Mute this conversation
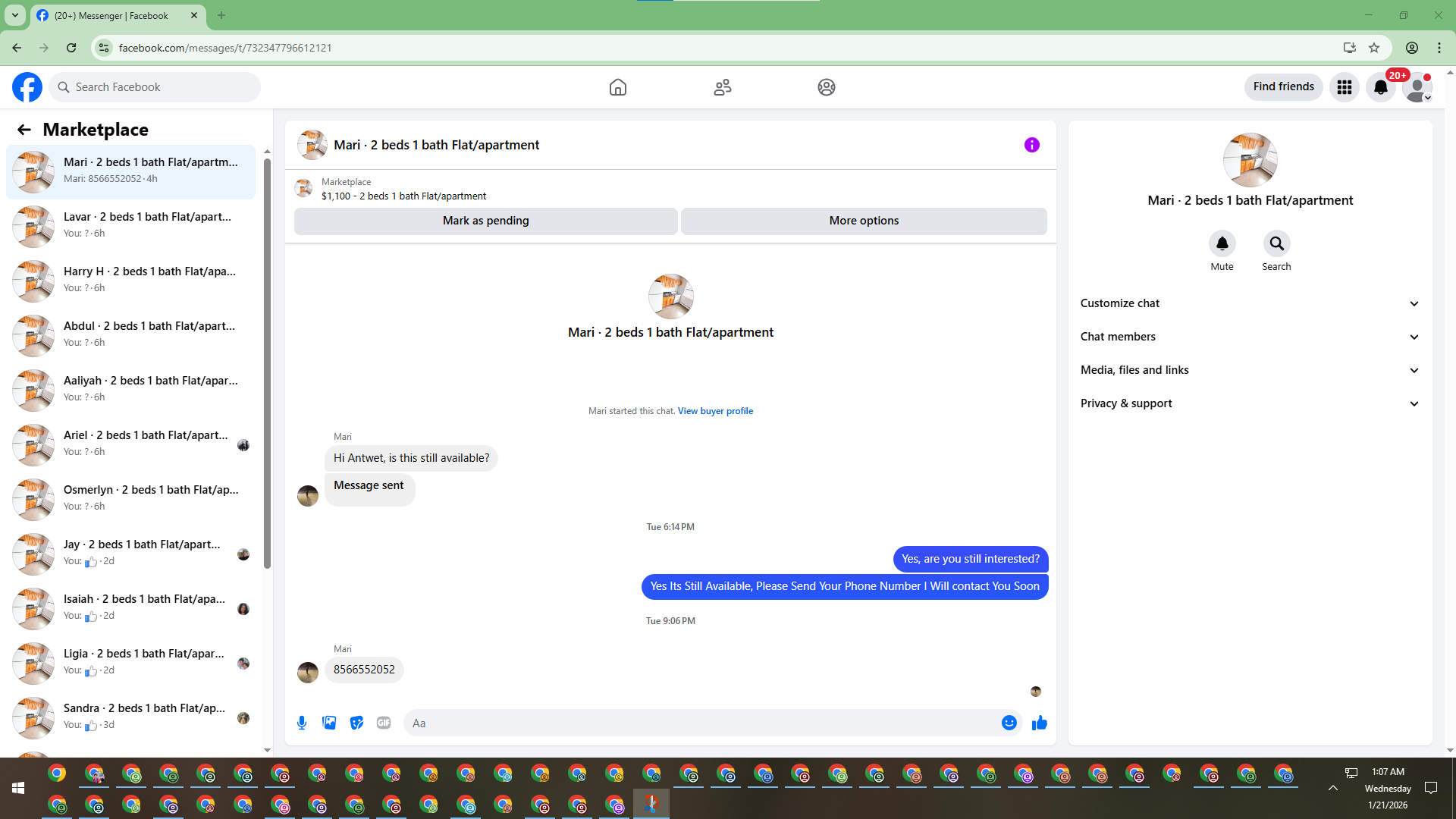The width and height of the screenshot is (1456, 819). 1222,243
